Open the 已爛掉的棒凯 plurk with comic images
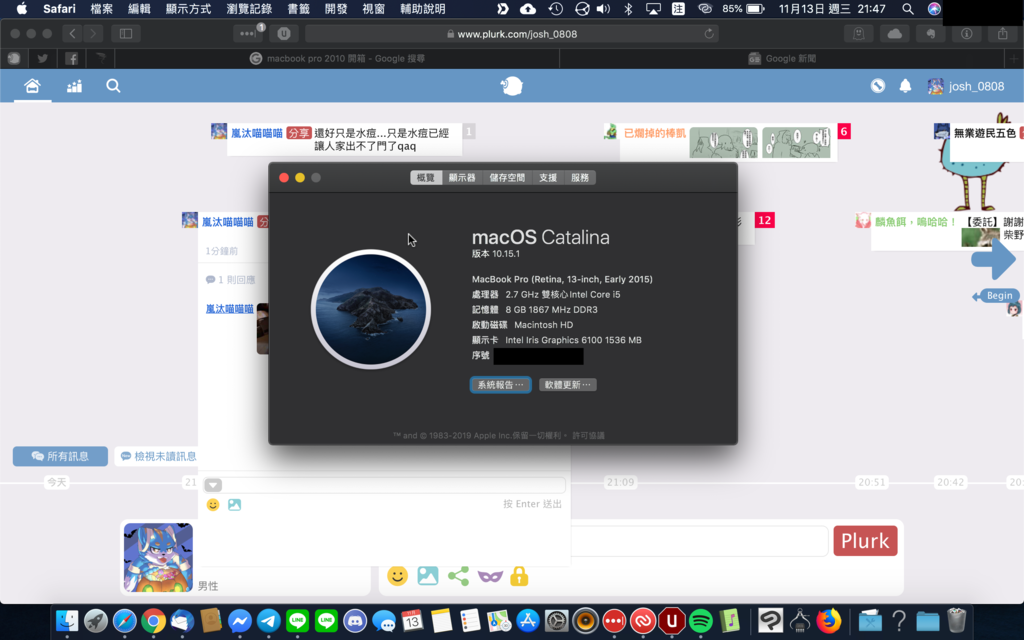The image size is (1024, 640). 728,142
